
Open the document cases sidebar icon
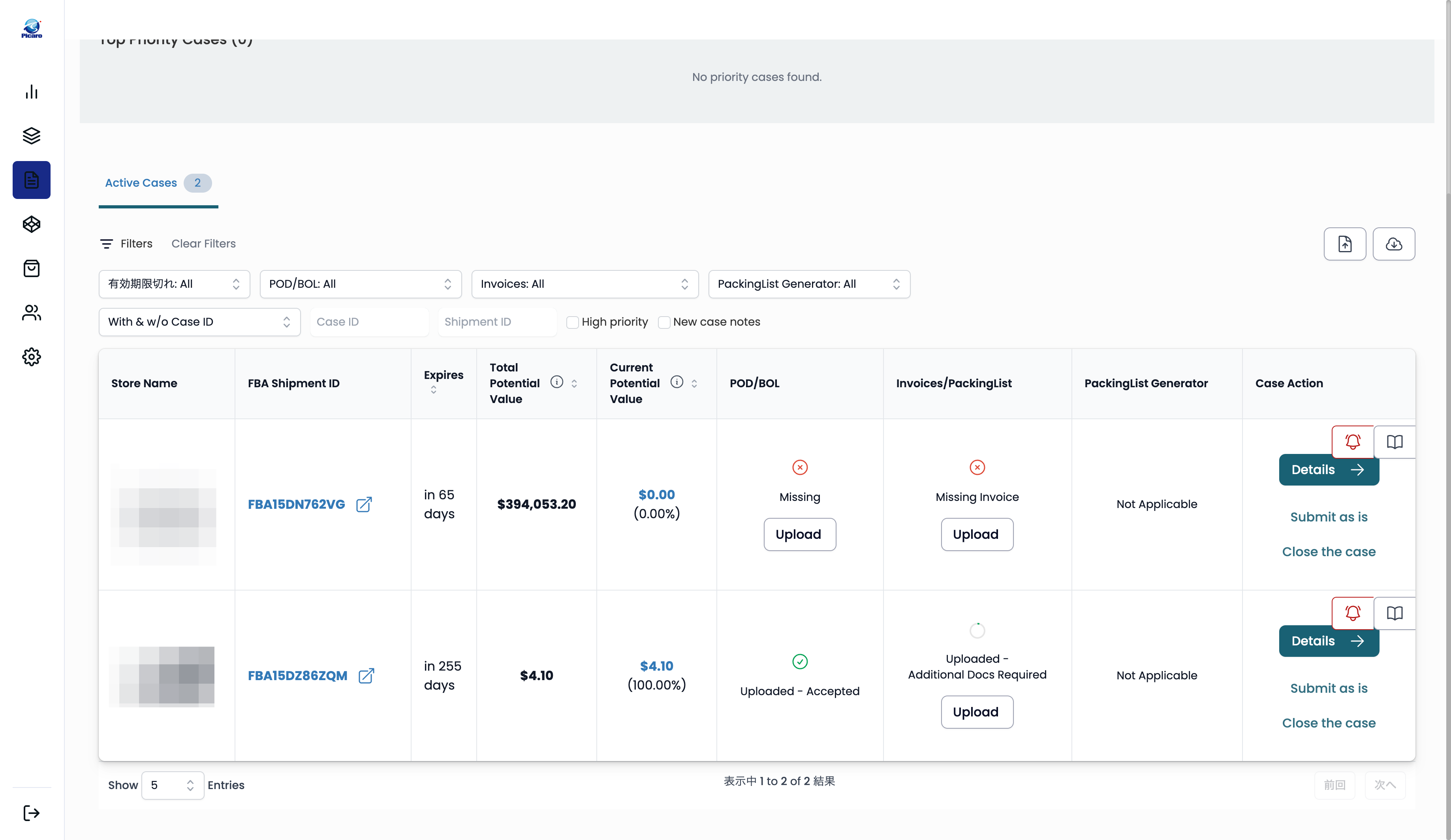pyautogui.click(x=32, y=180)
